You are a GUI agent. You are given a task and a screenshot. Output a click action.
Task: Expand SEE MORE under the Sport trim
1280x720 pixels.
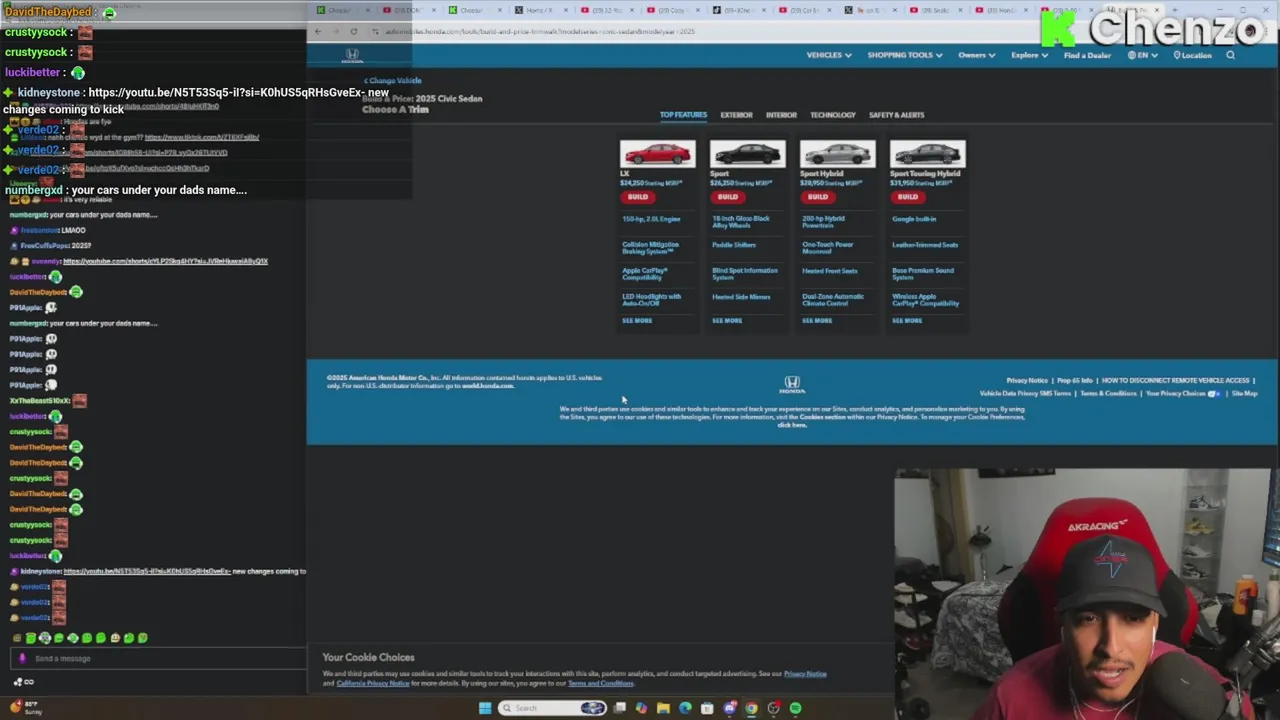[727, 321]
